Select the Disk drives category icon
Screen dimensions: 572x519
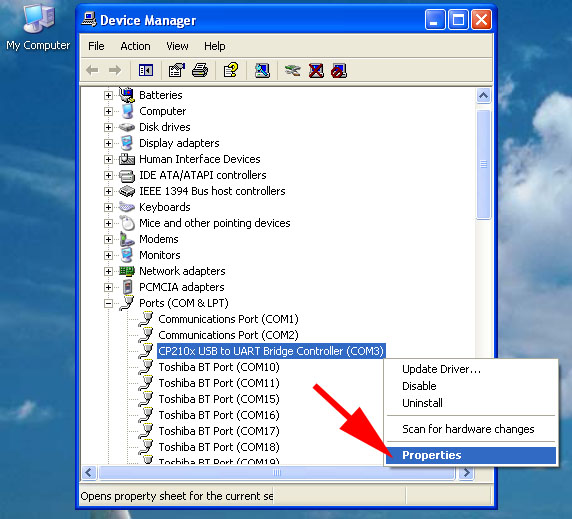tap(127, 127)
